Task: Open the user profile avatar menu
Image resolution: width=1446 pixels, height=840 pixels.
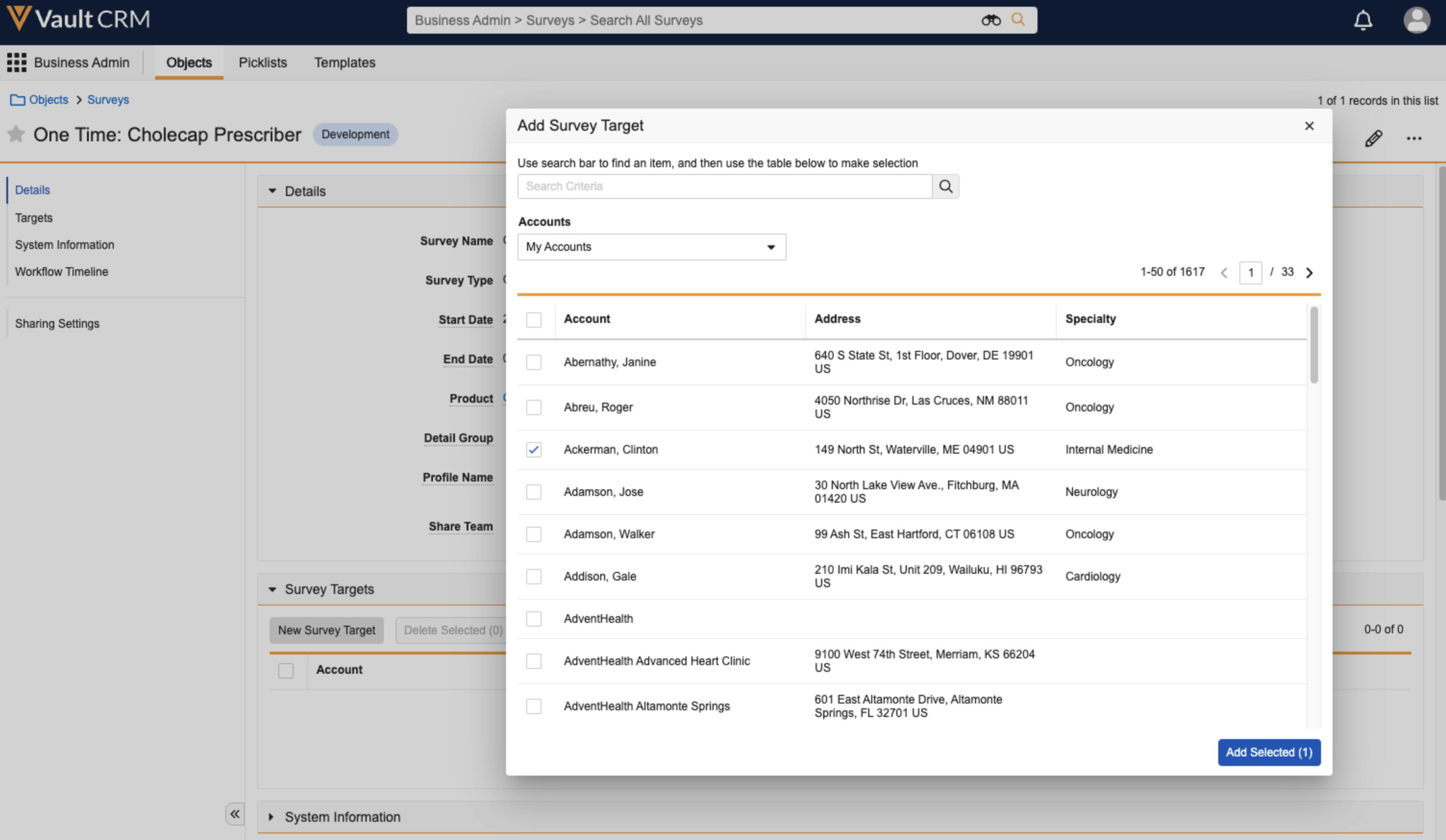Action: coord(1416,21)
